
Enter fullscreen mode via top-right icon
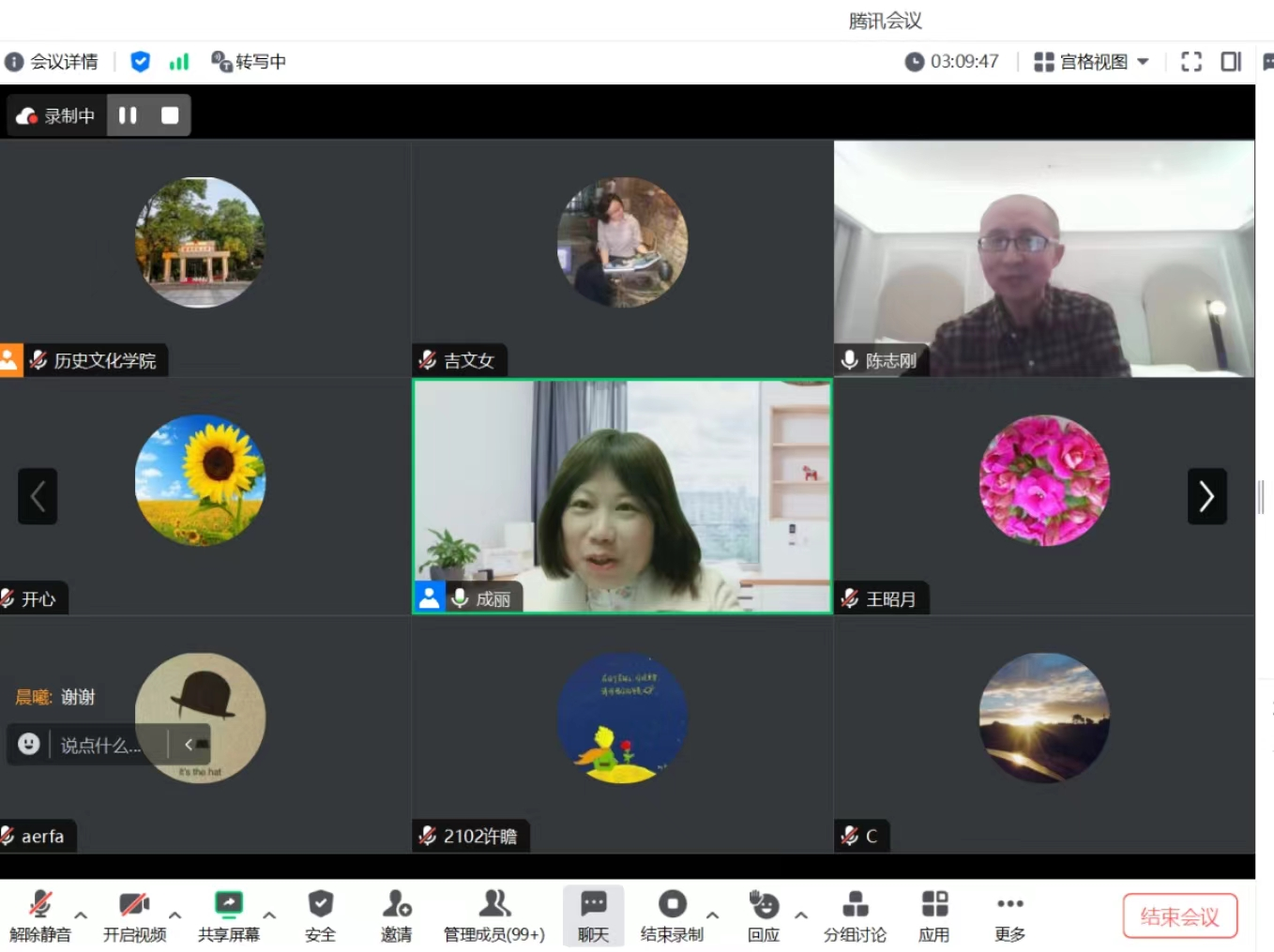click(x=1191, y=62)
